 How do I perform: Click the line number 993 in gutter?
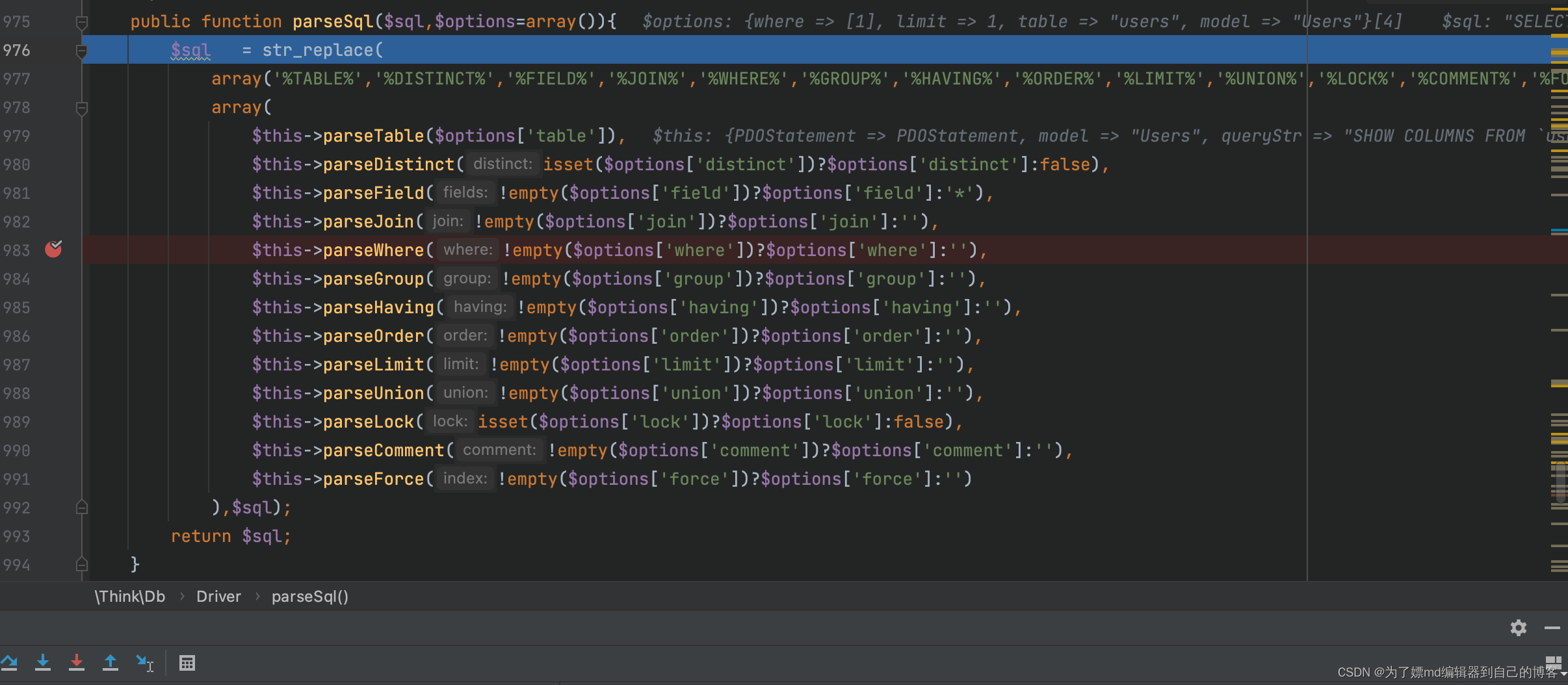[16, 536]
